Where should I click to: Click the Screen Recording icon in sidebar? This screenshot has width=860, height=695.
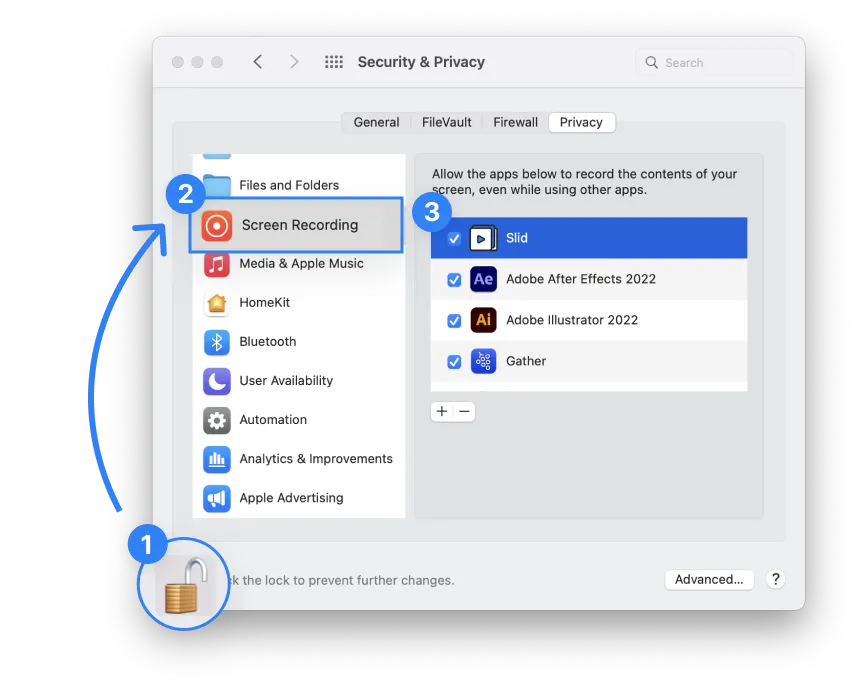pyautogui.click(x=217, y=225)
